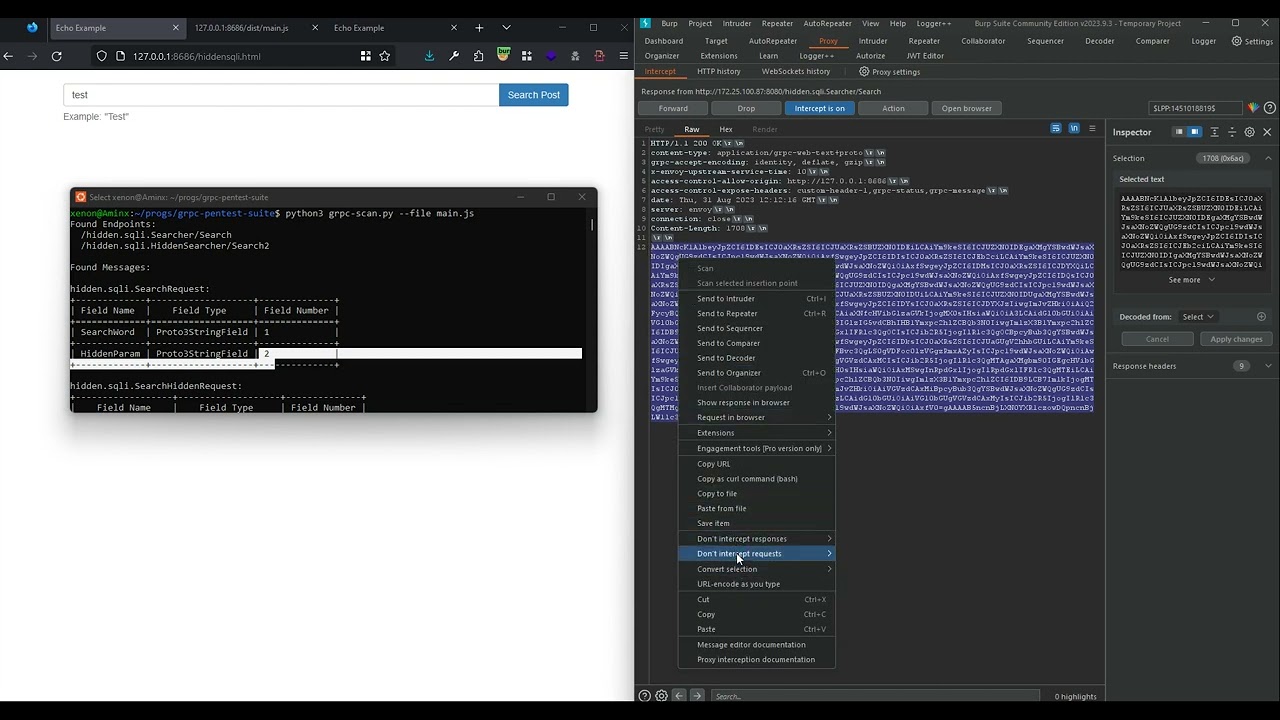Screen dimensions: 1280x720
Task: Expand Request in browser submenu
Action: tap(756, 418)
